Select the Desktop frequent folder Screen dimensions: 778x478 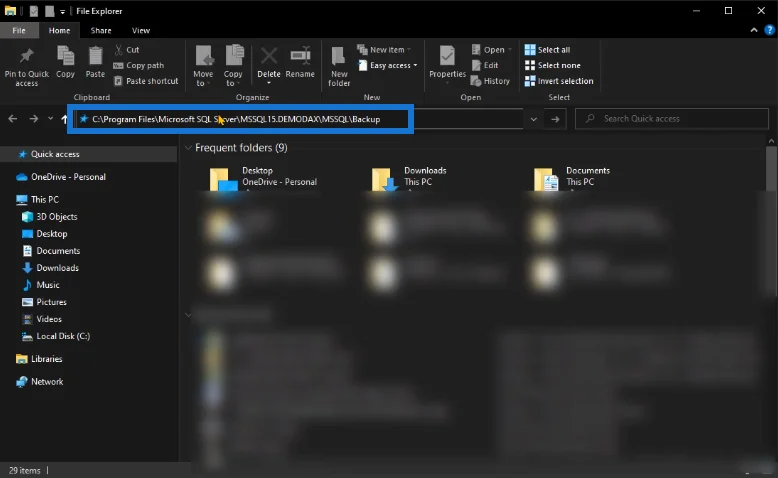coord(263,179)
